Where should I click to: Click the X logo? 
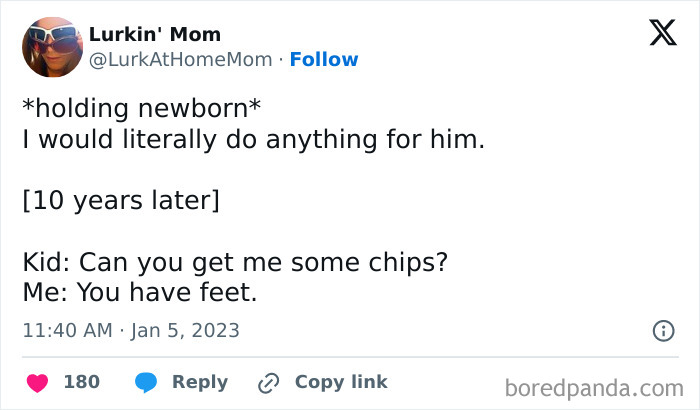662,35
